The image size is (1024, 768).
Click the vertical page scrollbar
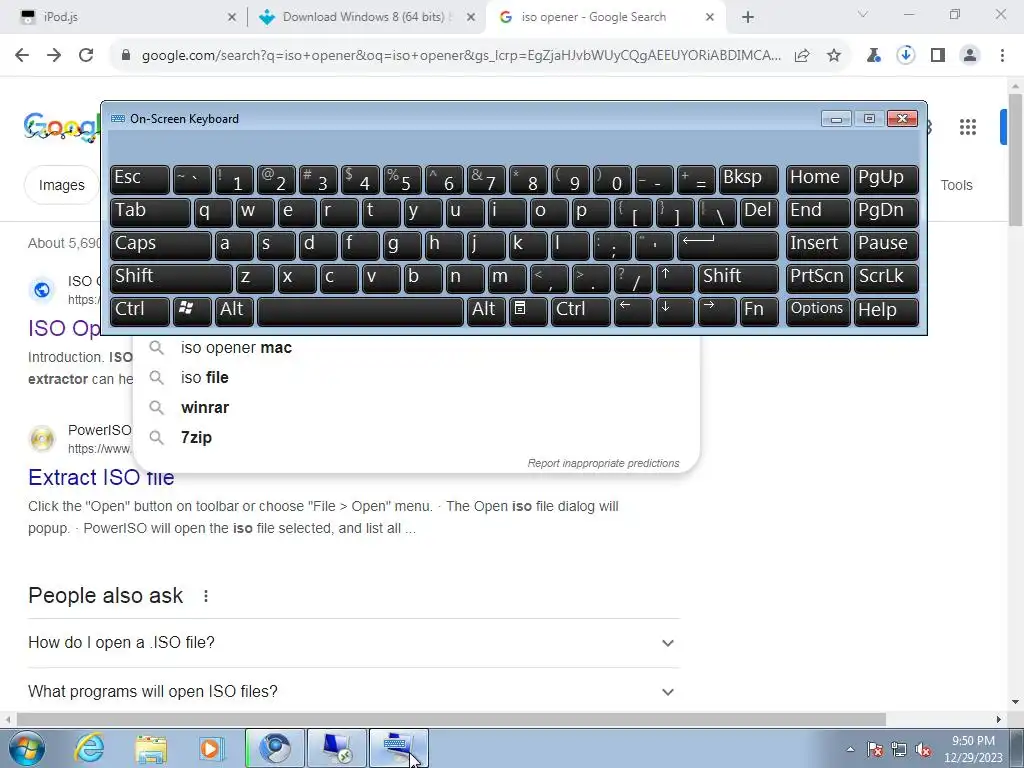[1015, 160]
